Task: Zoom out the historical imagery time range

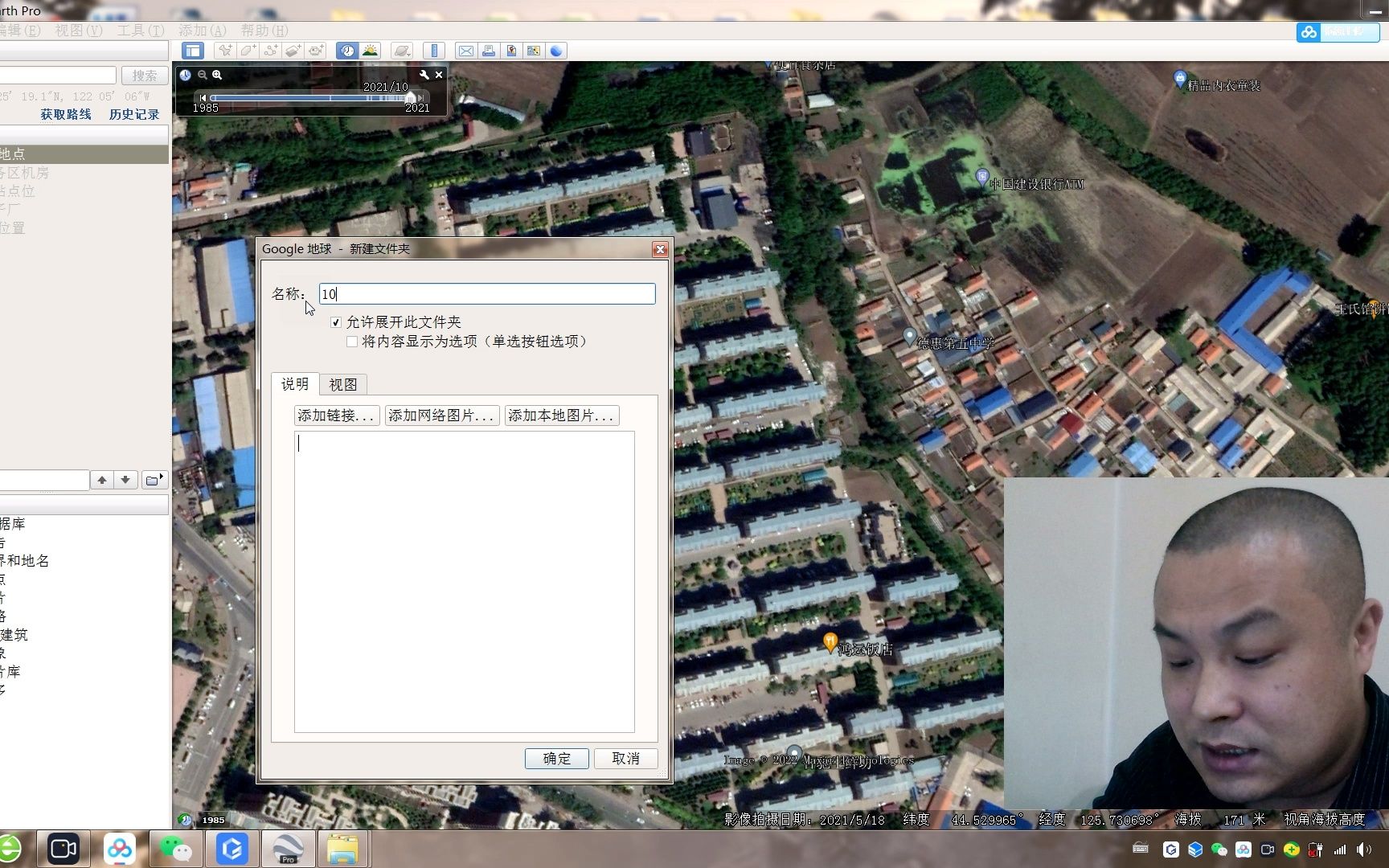Action: (202, 75)
